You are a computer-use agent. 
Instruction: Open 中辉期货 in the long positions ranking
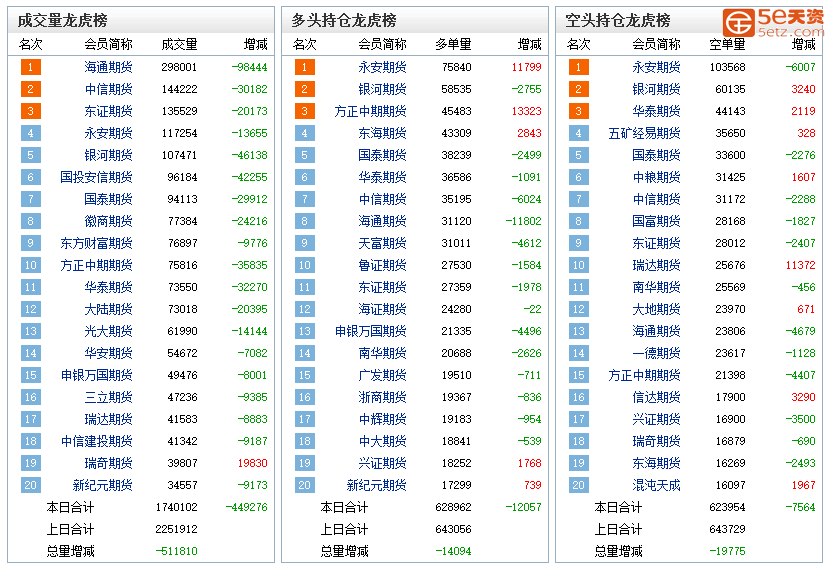(382, 419)
